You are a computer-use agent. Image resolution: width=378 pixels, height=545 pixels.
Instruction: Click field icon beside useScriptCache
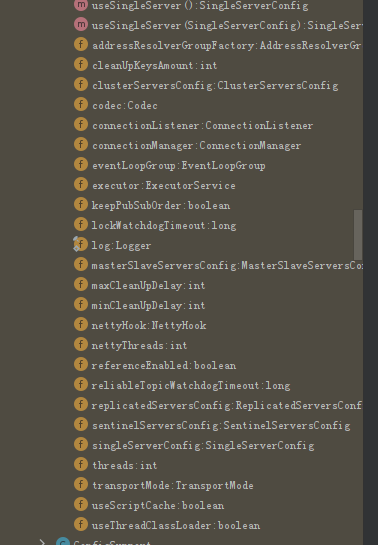[x=81, y=504]
